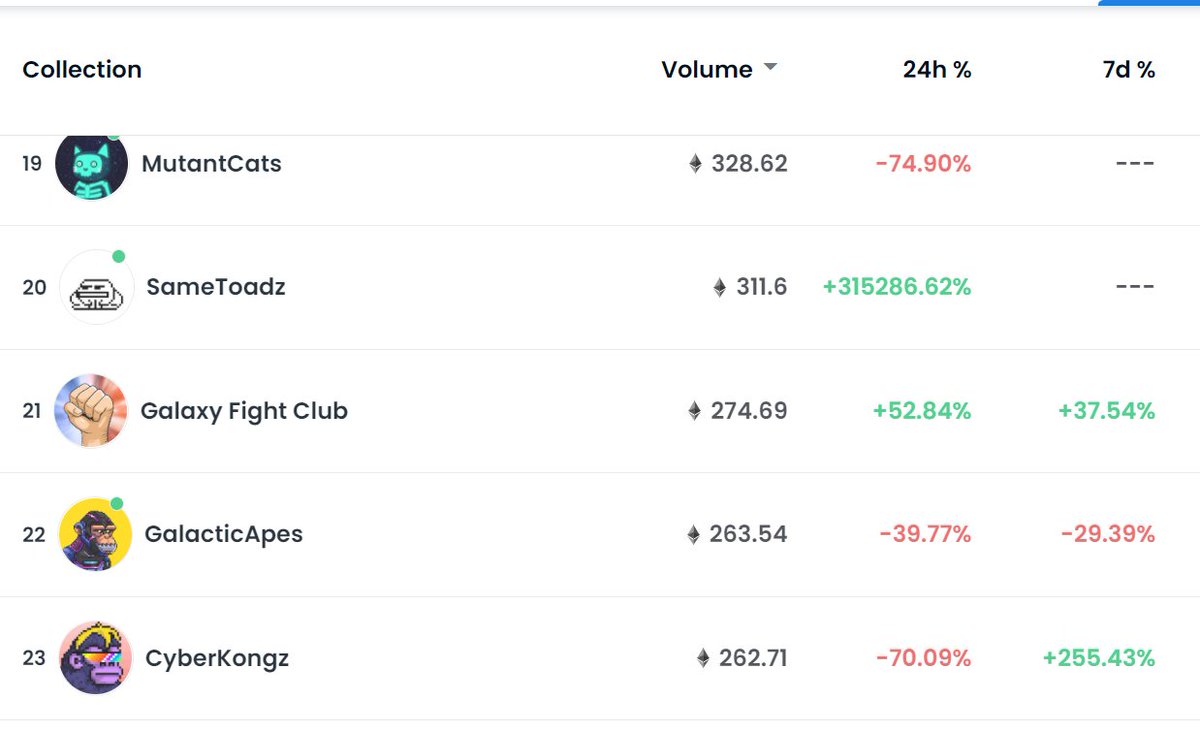Sort by the 7d % column
Image resolution: width=1200 pixels, height=732 pixels.
[1129, 70]
